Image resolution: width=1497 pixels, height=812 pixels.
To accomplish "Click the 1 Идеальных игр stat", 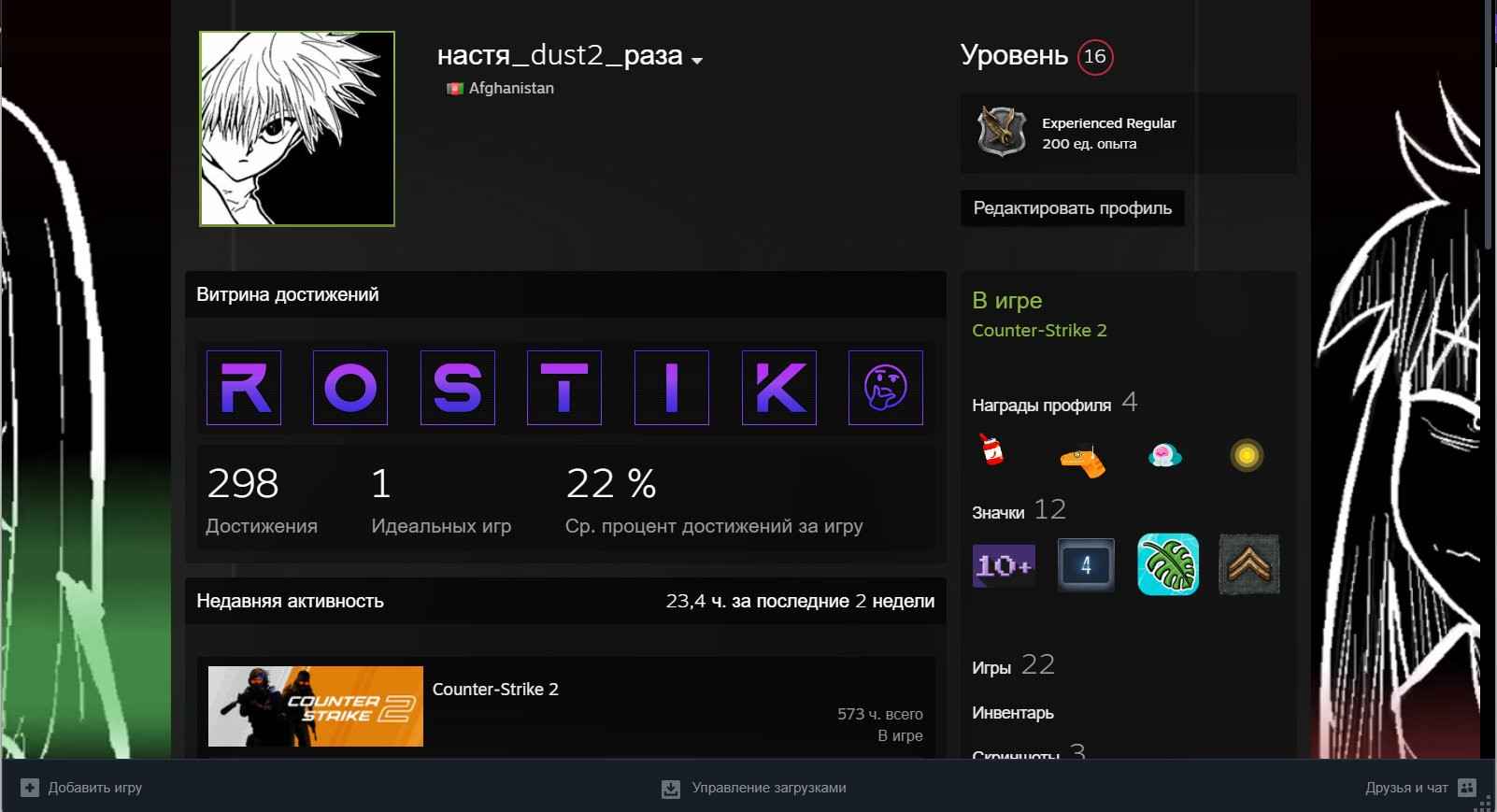I will [441, 500].
